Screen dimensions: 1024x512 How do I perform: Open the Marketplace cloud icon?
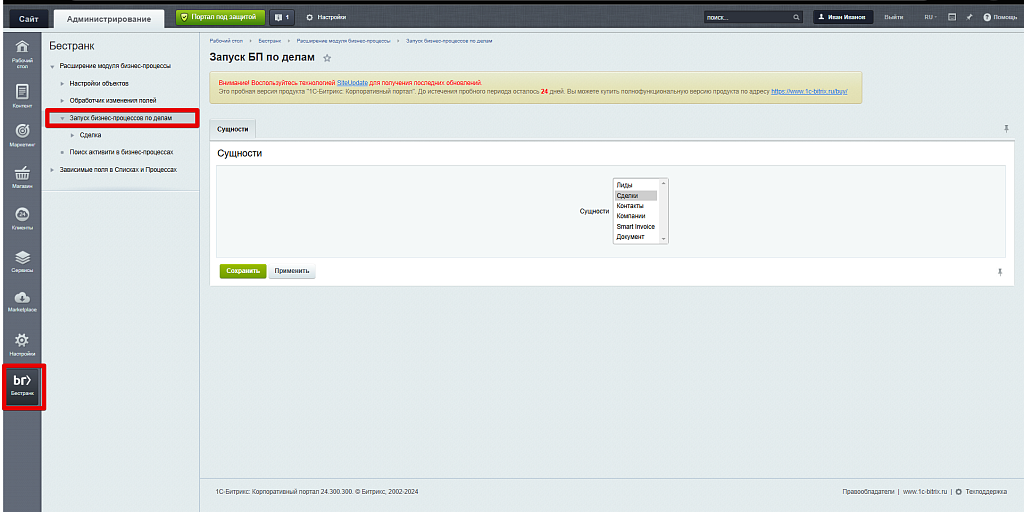pyautogui.click(x=22, y=302)
